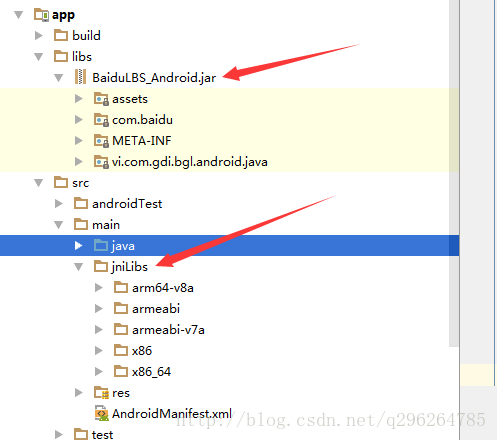Click the BaiduLBS_Android.jar archive icon
The image size is (497, 440).
[x=80, y=77]
